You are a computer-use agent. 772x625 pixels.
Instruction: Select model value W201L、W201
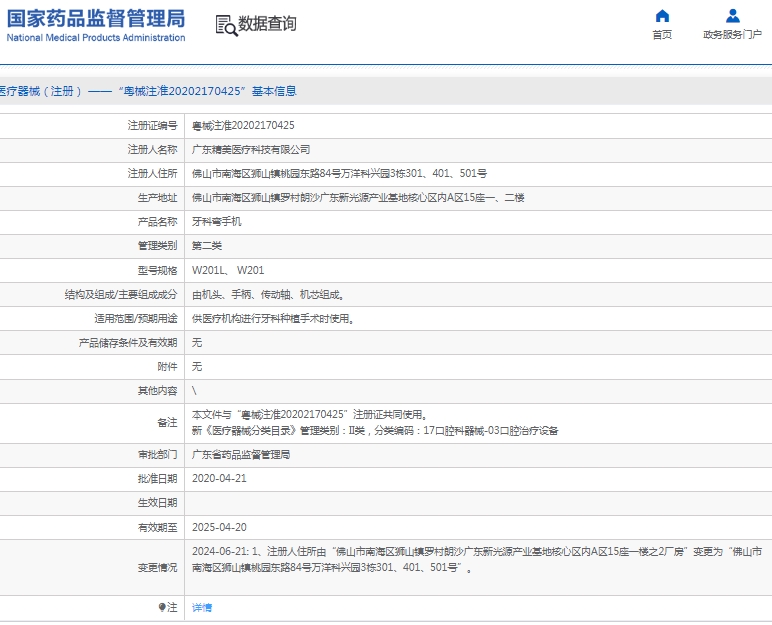tap(228, 270)
